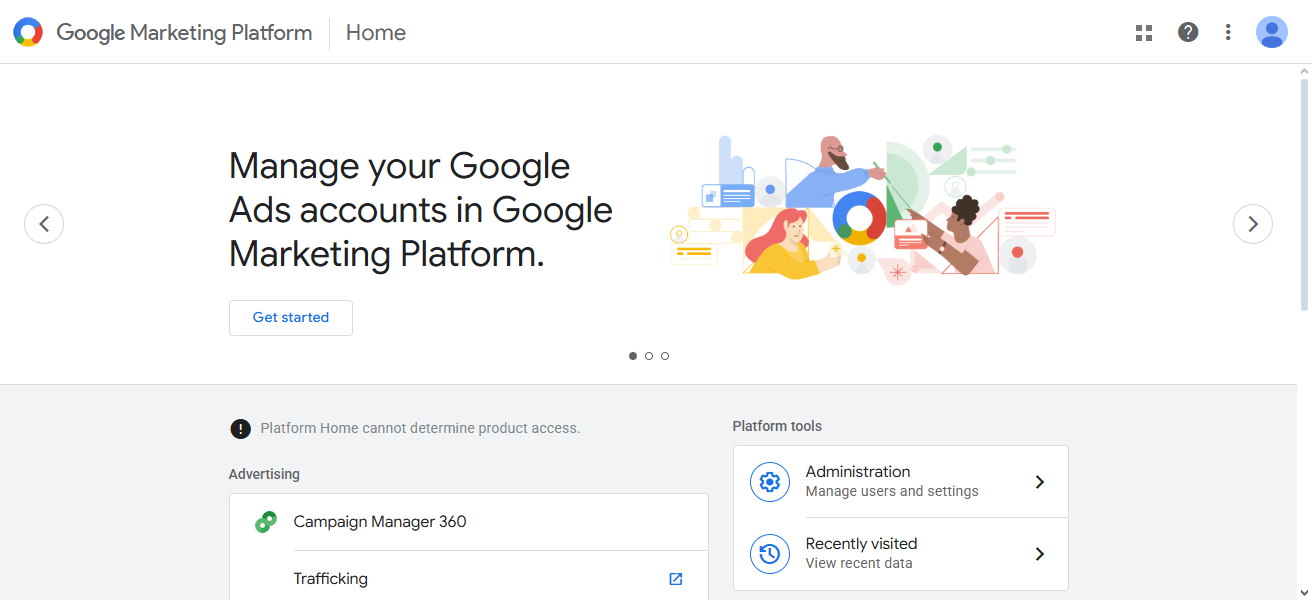The width and height of the screenshot is (1312, 600).
Task: Open the Campaign Manager 360 menu entry
Action: point(379,521)
